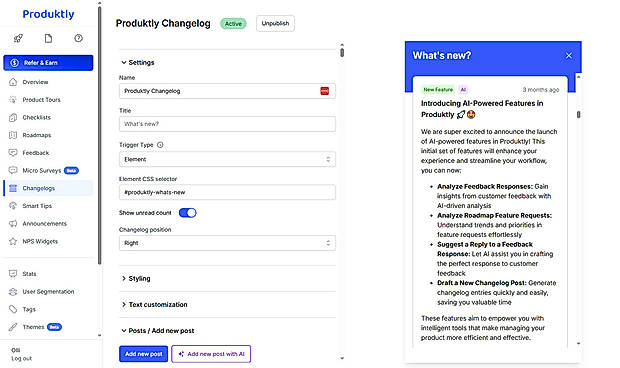Open the document icon below the logo

pos(48,38)
